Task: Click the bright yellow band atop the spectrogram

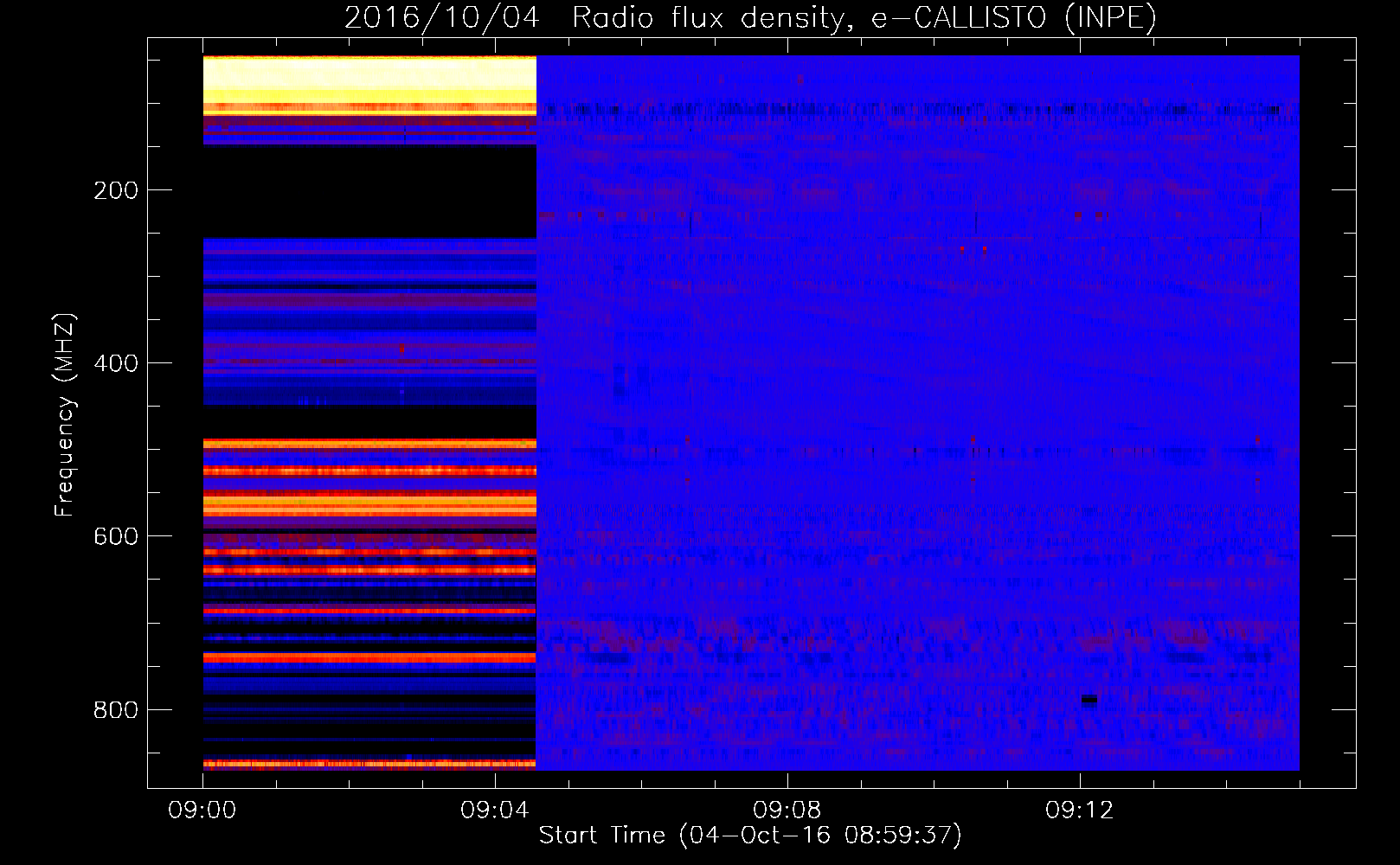Action: coord(369,80)
